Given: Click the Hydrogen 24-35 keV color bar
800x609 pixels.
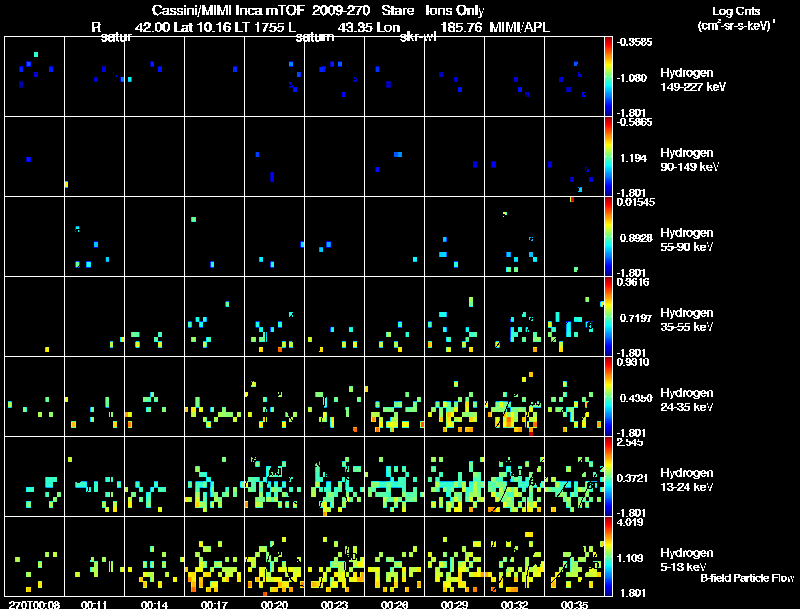Looking at the screenshot, I should click(x=609, y=396).
